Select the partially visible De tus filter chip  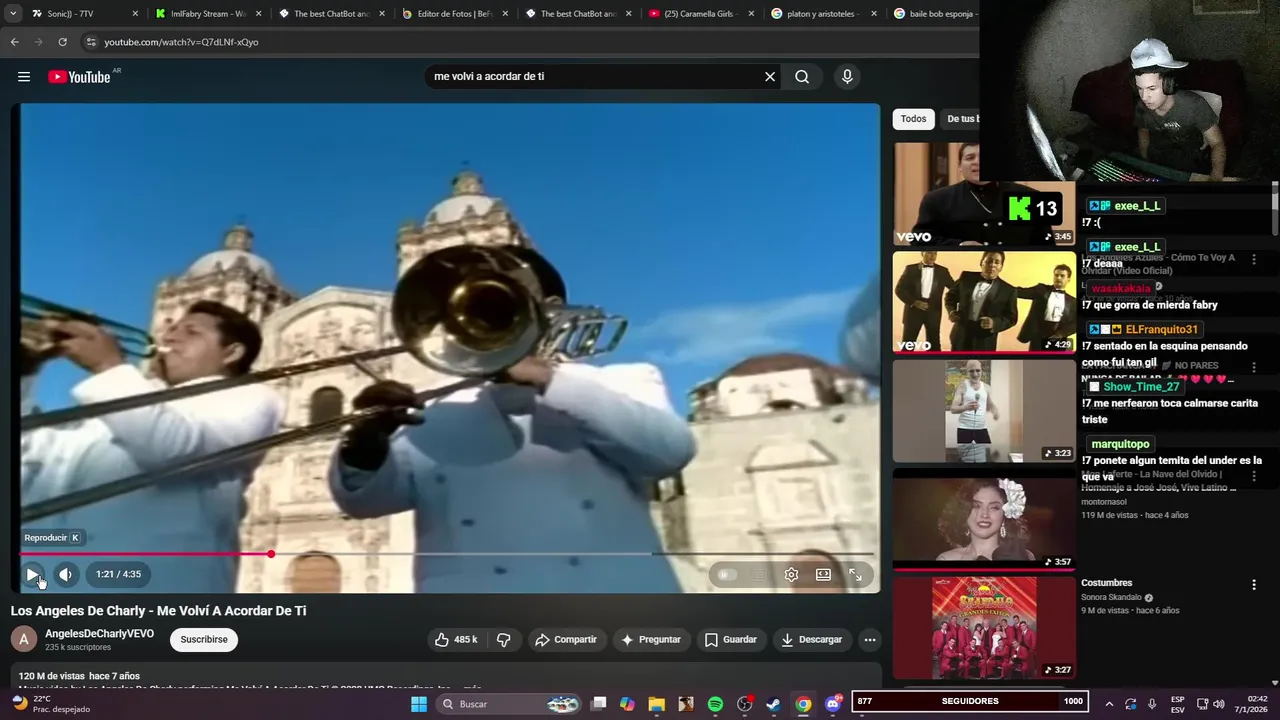point(961,119)
